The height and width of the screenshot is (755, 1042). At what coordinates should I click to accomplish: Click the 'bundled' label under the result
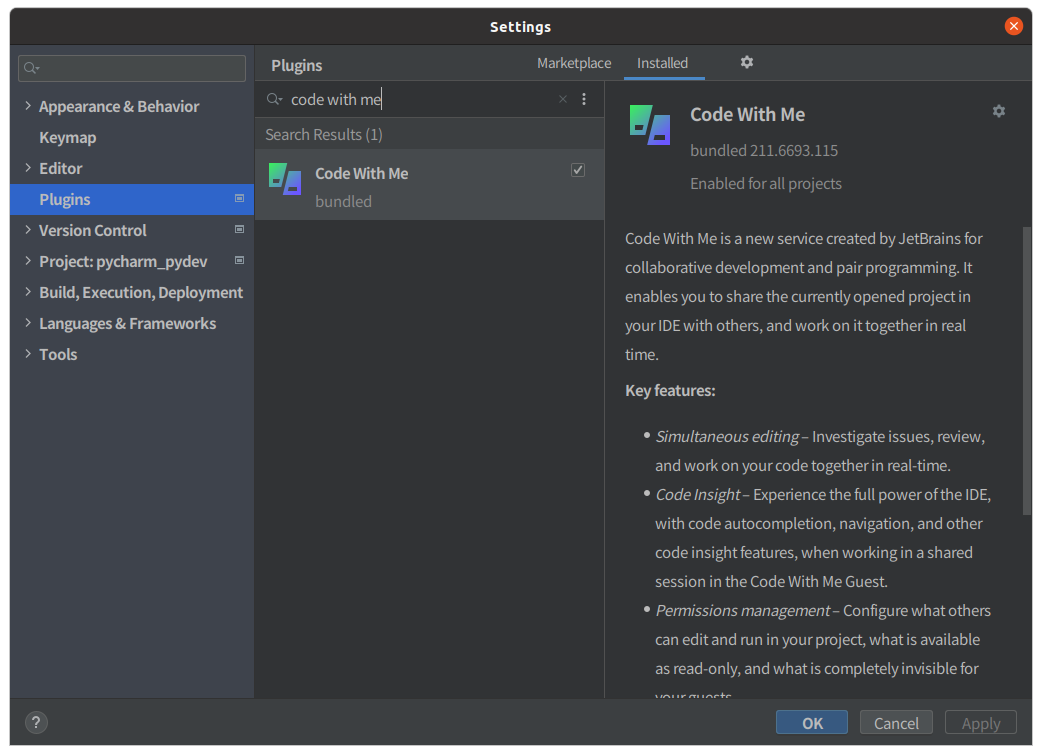pyautogui.click(x=343, y=201)
